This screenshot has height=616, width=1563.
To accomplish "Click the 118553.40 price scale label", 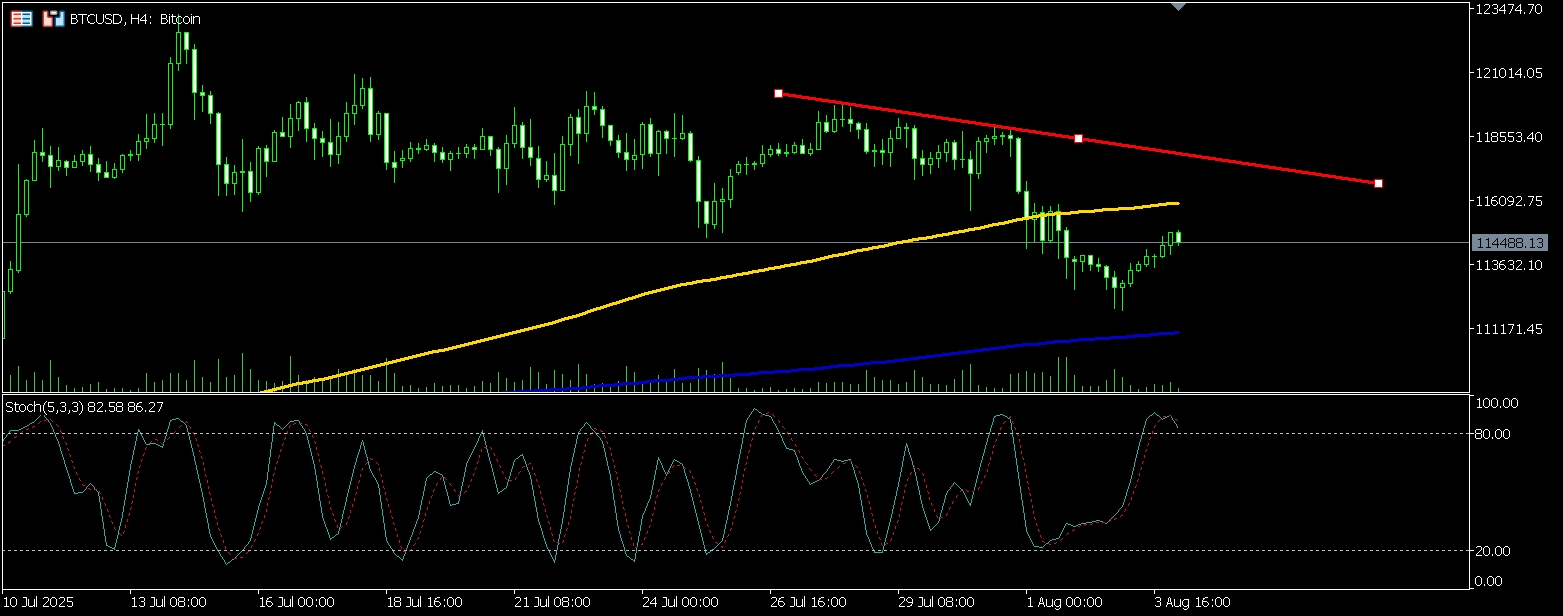I will (x=1509, y=137).
